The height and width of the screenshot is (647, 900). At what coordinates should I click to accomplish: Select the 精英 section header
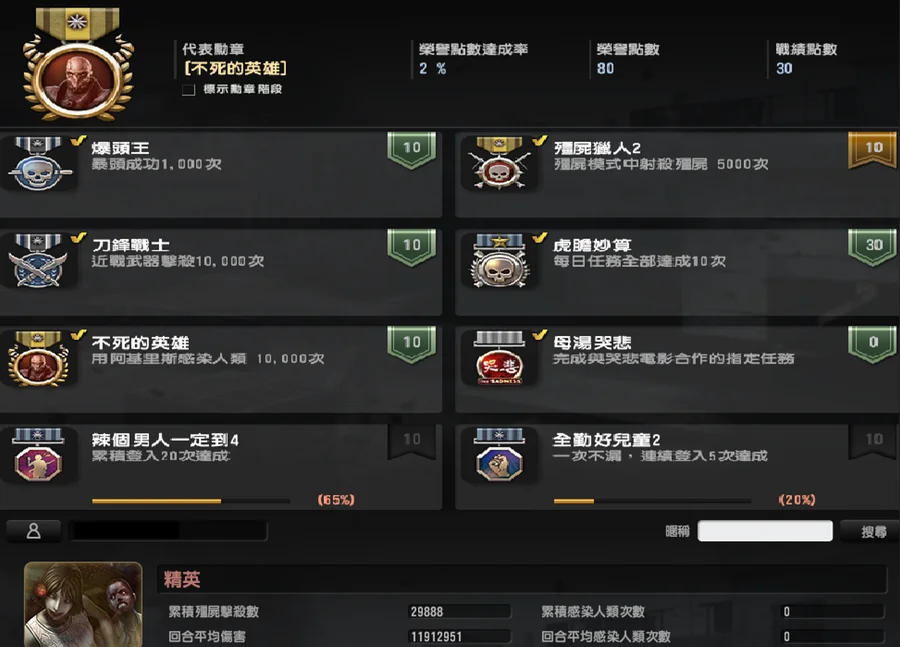coord(521,579)
